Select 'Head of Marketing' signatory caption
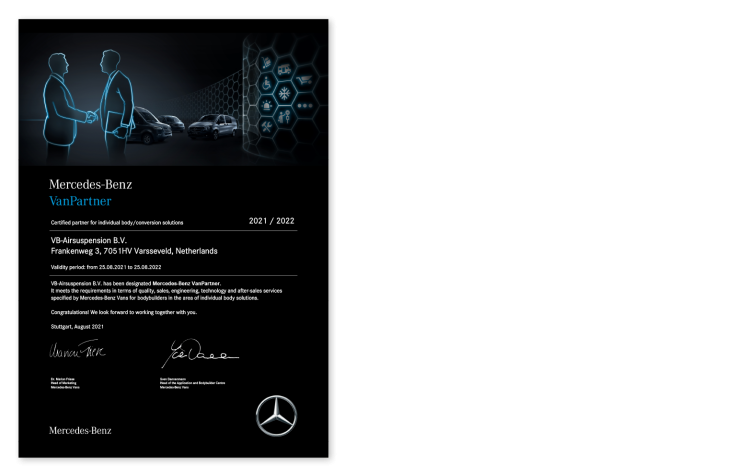The image size is (736, 466). pyautogui.click(x=63, y=383)
